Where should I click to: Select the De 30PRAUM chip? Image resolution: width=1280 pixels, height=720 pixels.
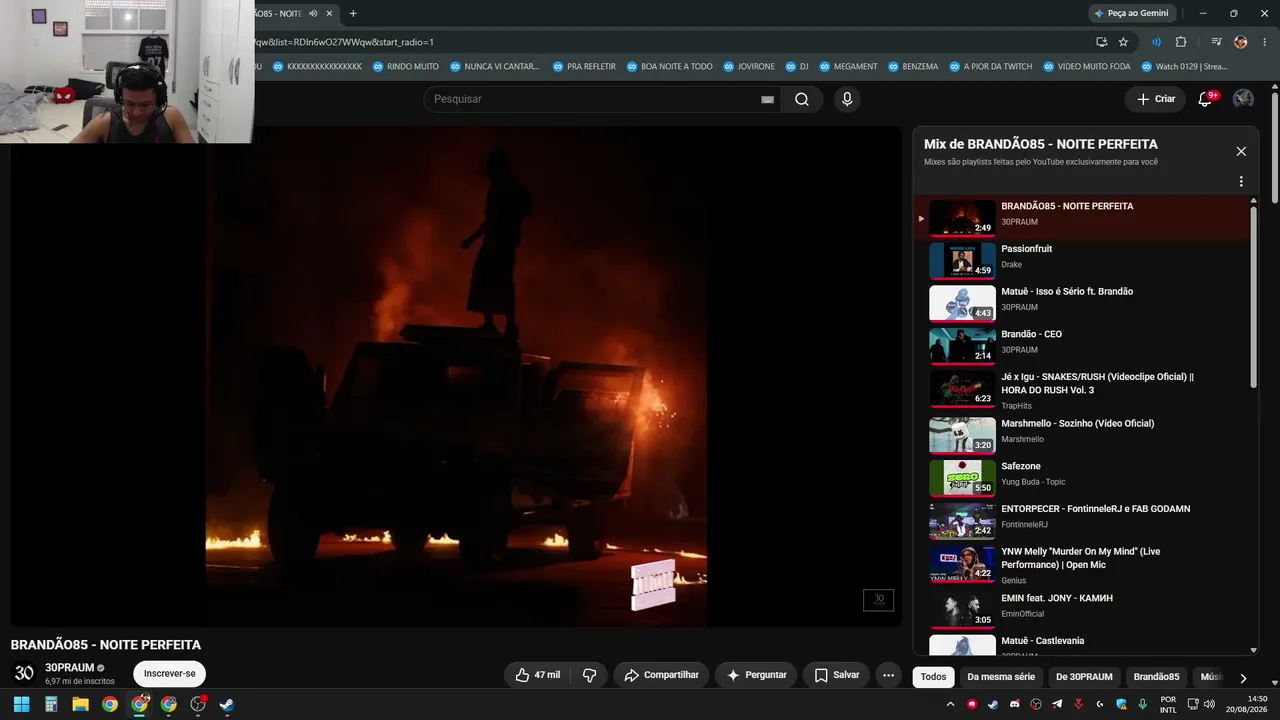click(1084, 677)
